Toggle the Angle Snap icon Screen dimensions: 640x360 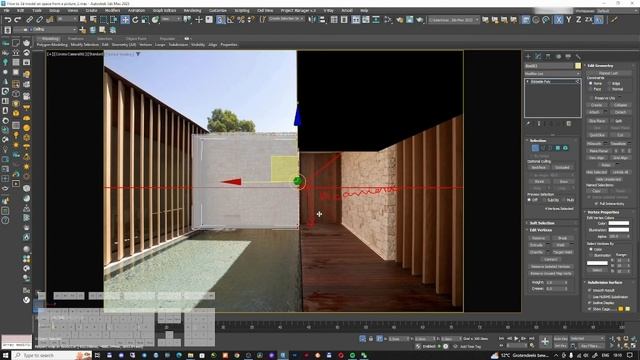coord(231,20)
